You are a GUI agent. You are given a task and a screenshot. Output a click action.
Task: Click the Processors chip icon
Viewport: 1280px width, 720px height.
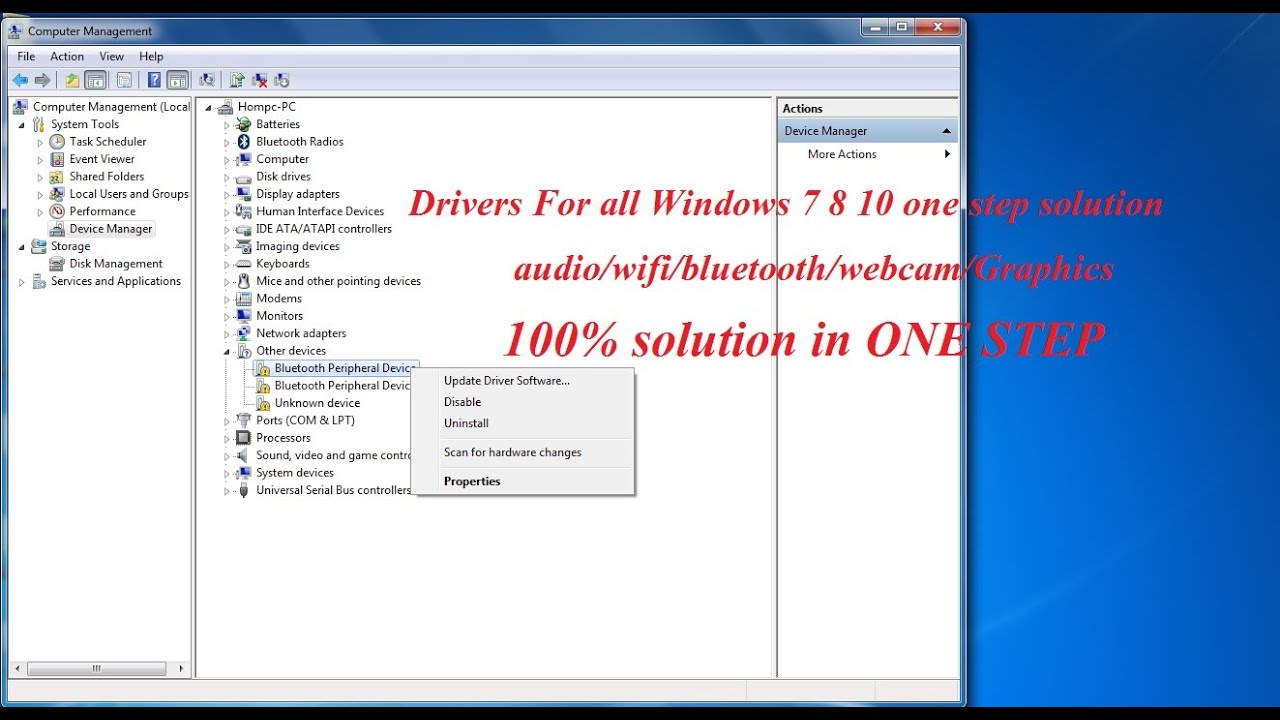pyautogui.click(x=243, y=438)
